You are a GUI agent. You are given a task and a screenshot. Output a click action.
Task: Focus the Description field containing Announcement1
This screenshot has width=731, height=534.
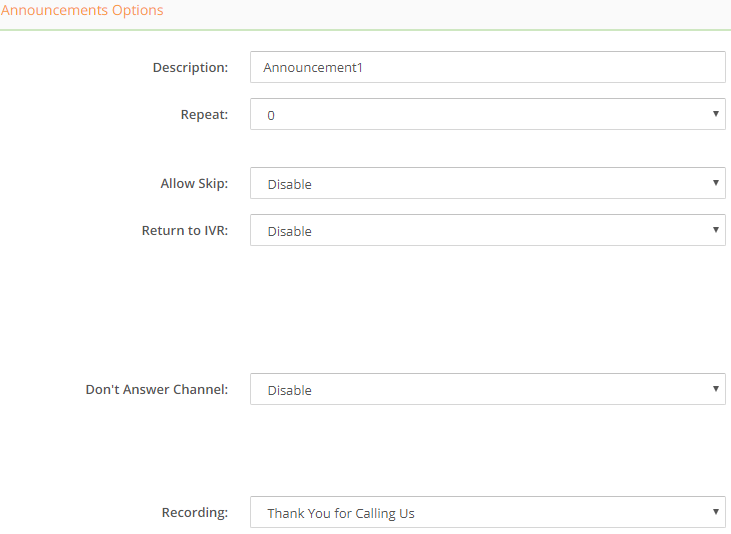tap(488, 67)
